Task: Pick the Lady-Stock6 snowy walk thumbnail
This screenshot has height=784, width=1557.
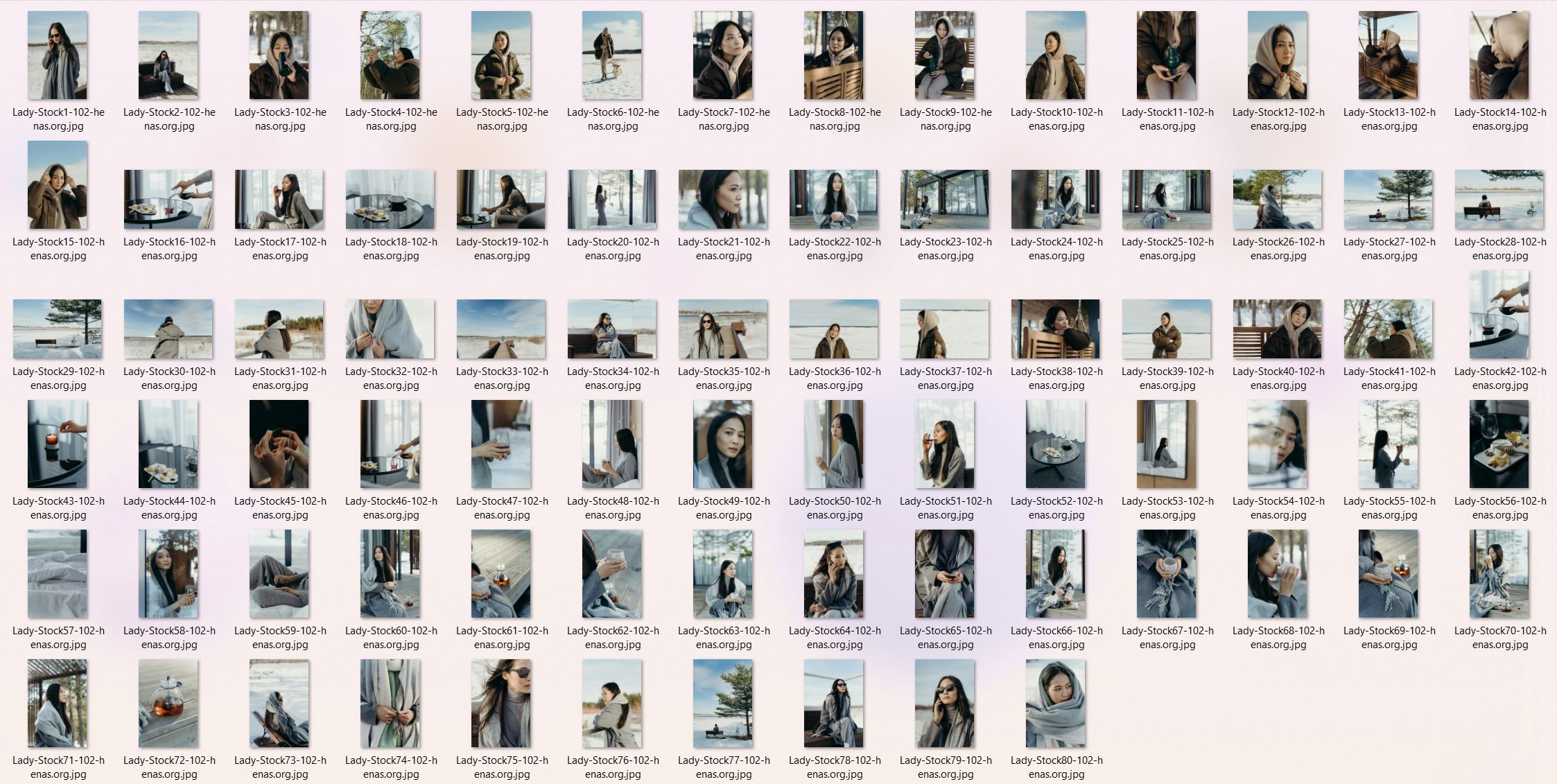Action: [612, 55]
